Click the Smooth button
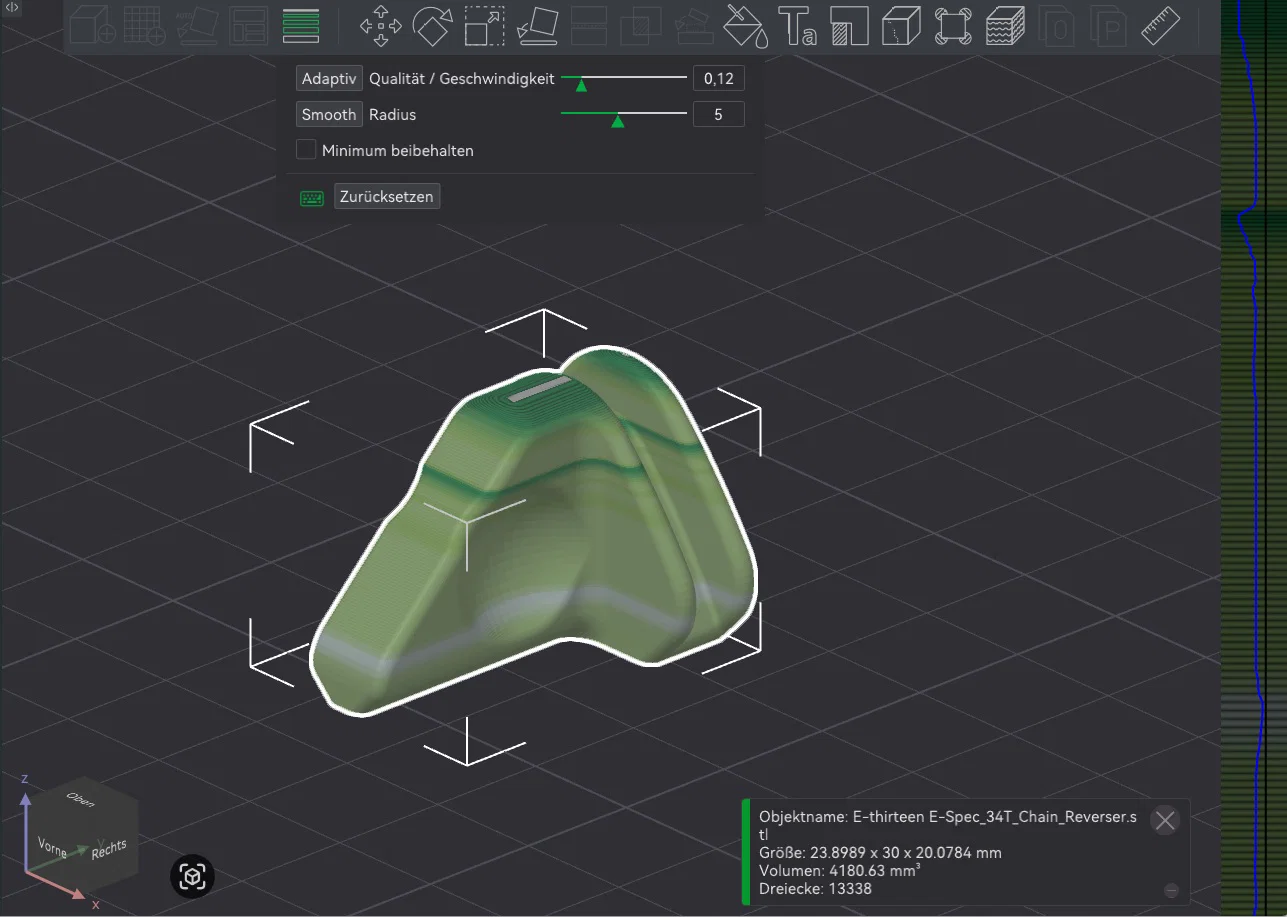The height and width of the screenshot is (917, 1287). tap(329, 115)
